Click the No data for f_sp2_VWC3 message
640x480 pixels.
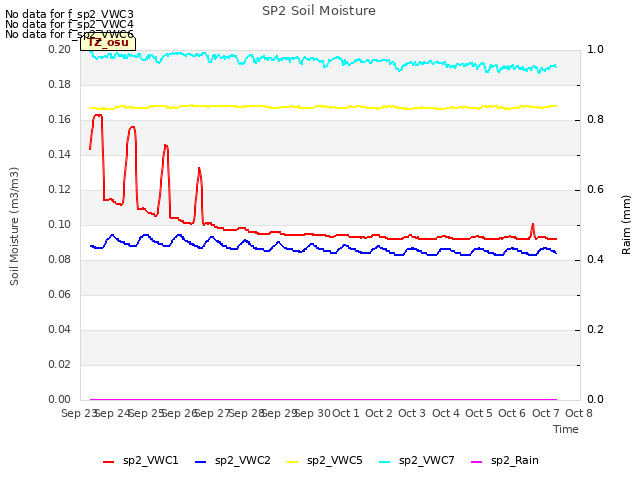(x=69, y=14)
